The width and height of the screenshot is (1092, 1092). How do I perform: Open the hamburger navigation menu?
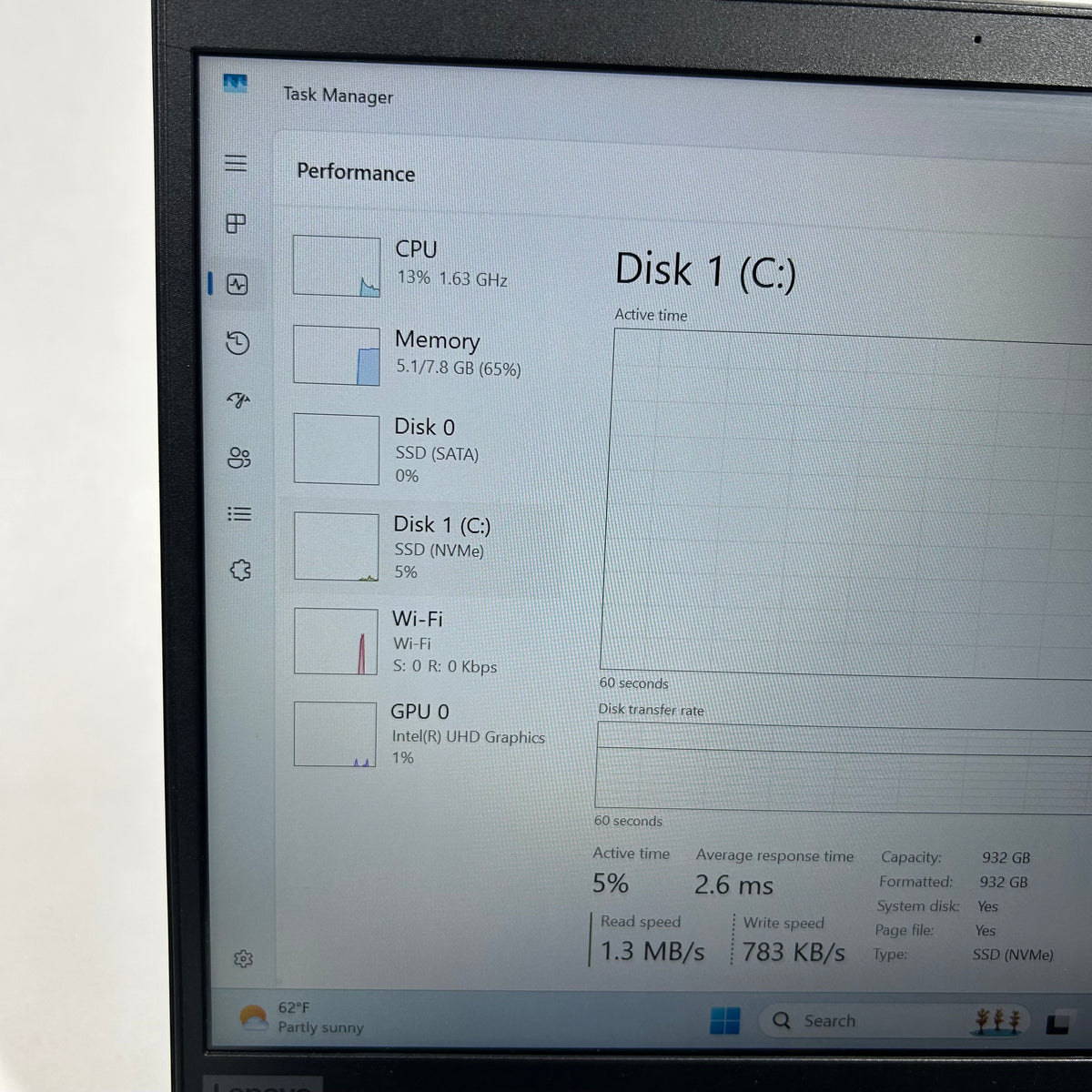[x=236, y=163]
